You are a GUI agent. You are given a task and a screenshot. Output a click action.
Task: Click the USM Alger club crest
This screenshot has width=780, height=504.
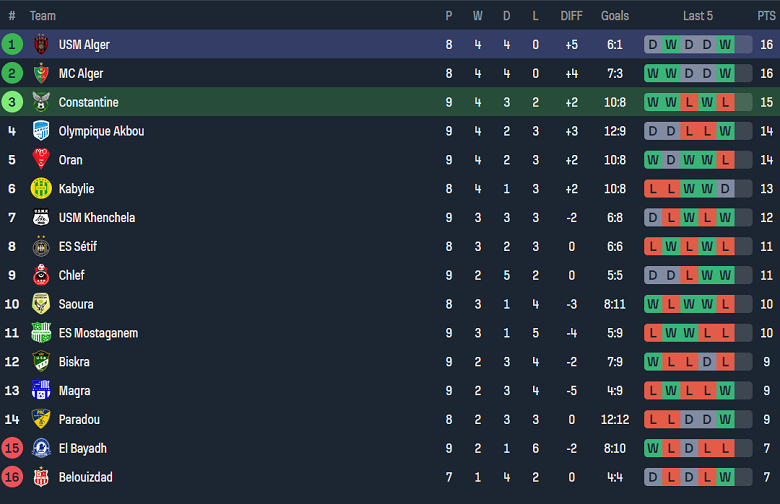point(41,44)
